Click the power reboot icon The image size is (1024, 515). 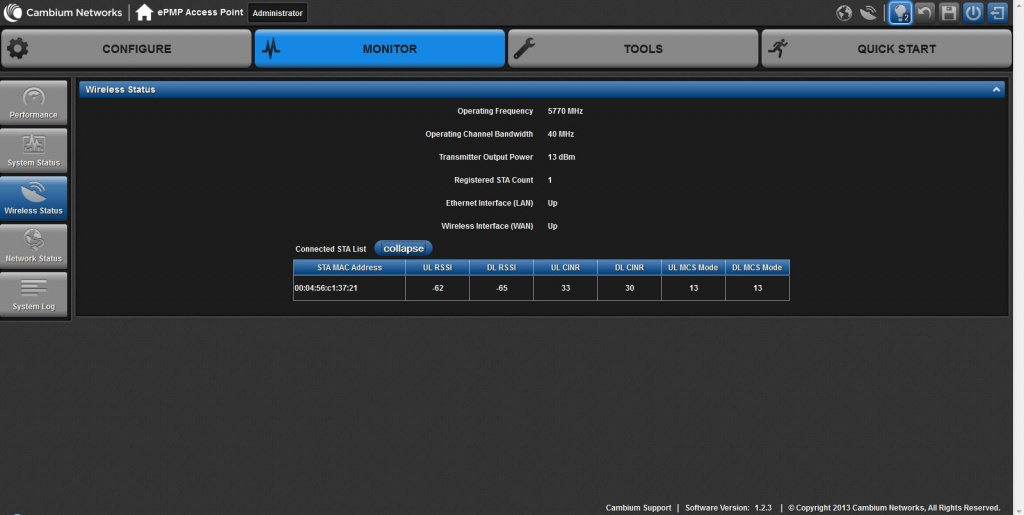click(x=973, y=13)
